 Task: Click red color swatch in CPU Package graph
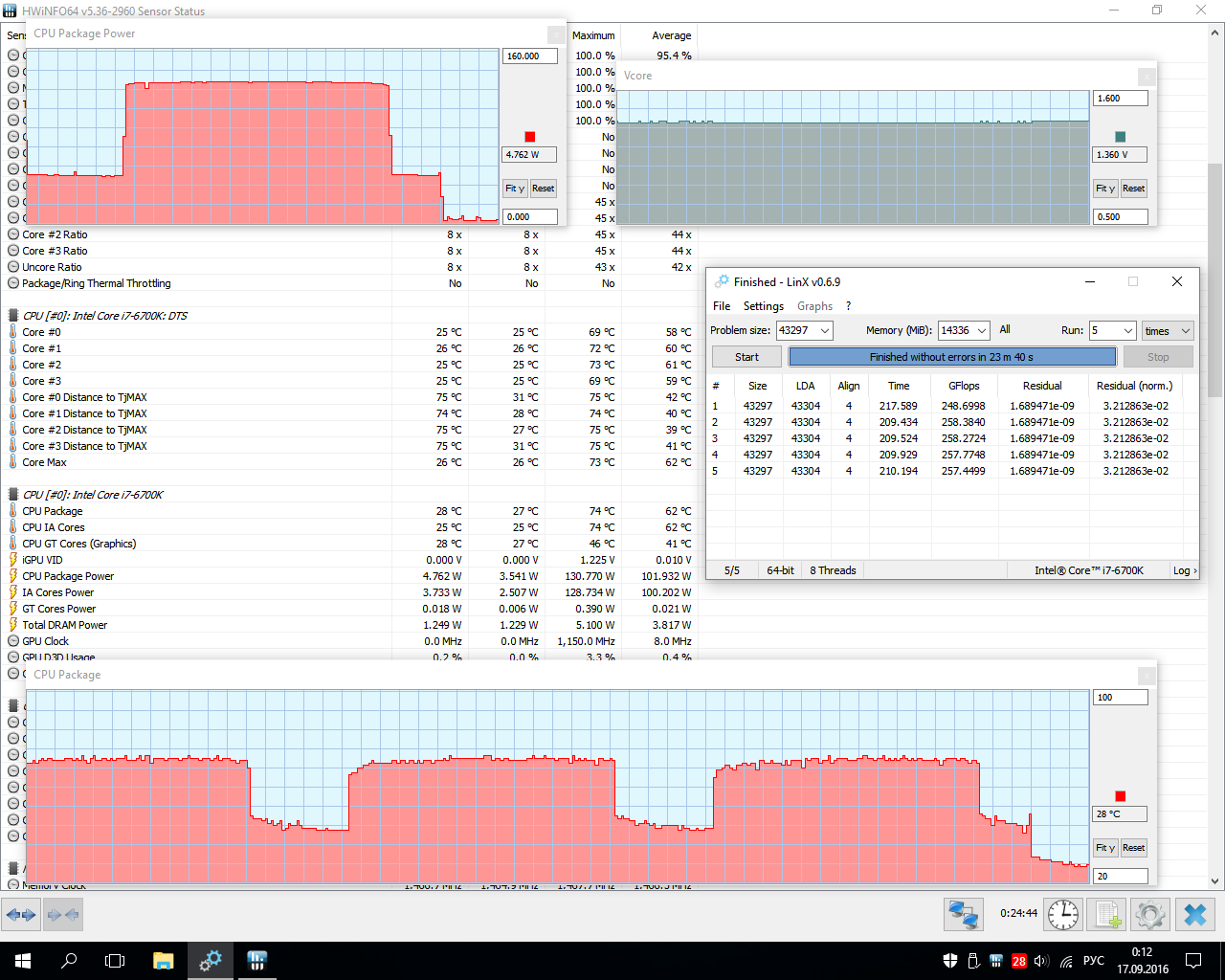(x=1121, y=796)
